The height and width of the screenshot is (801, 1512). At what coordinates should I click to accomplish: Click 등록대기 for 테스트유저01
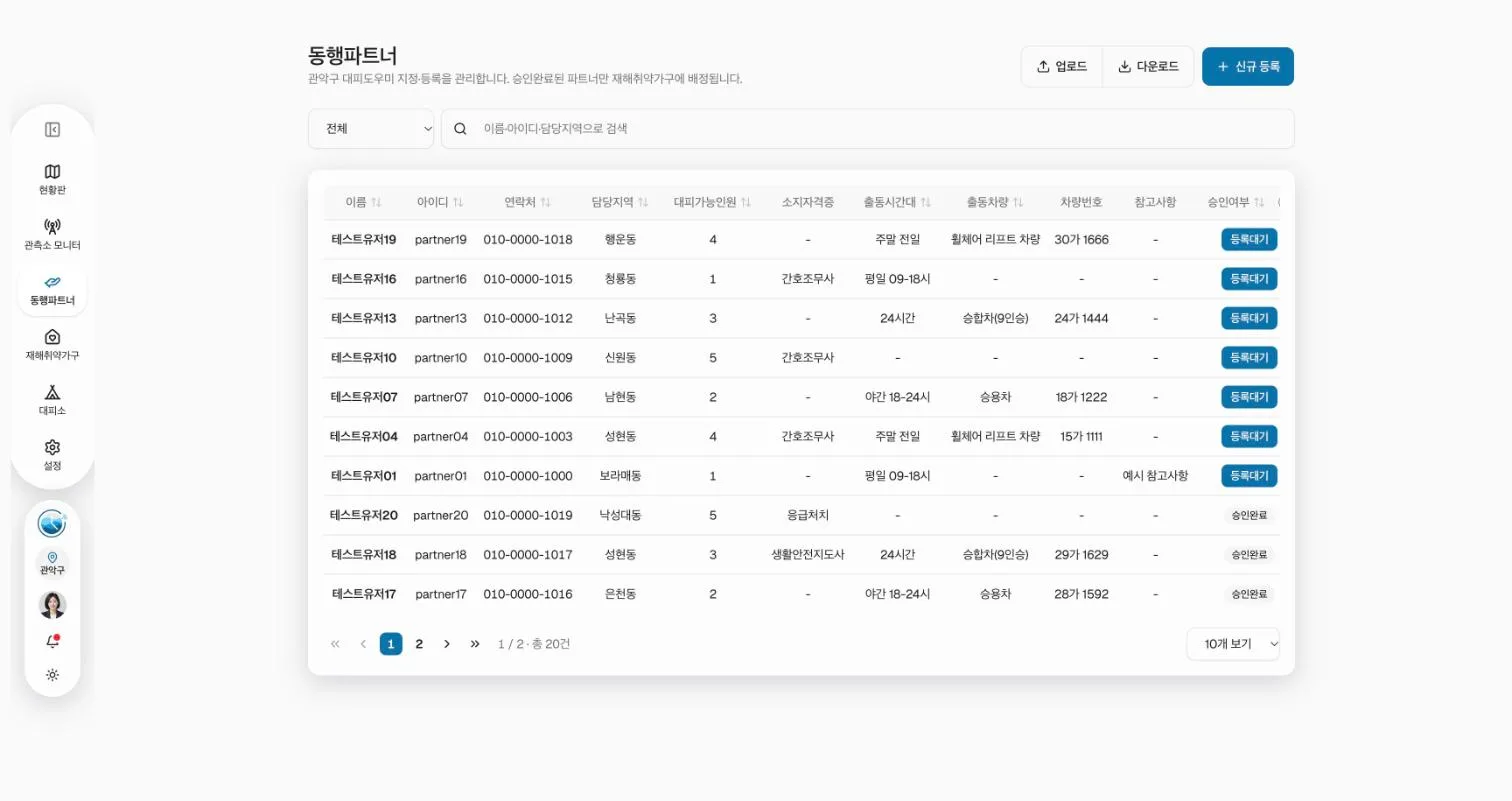[x=1249, y=476]
